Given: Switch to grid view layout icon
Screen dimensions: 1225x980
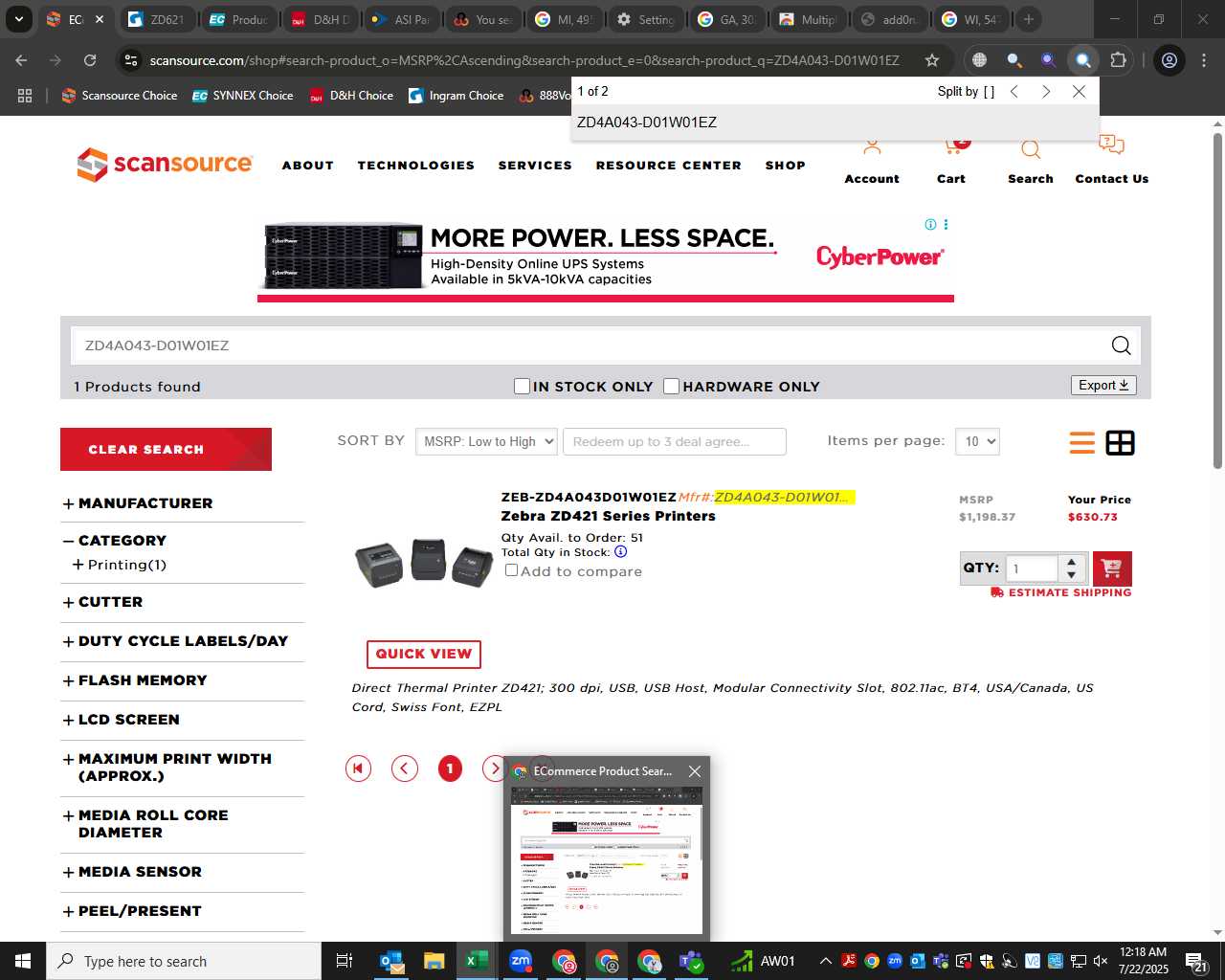Looking at the screenshot, I should click(1120, 443).
